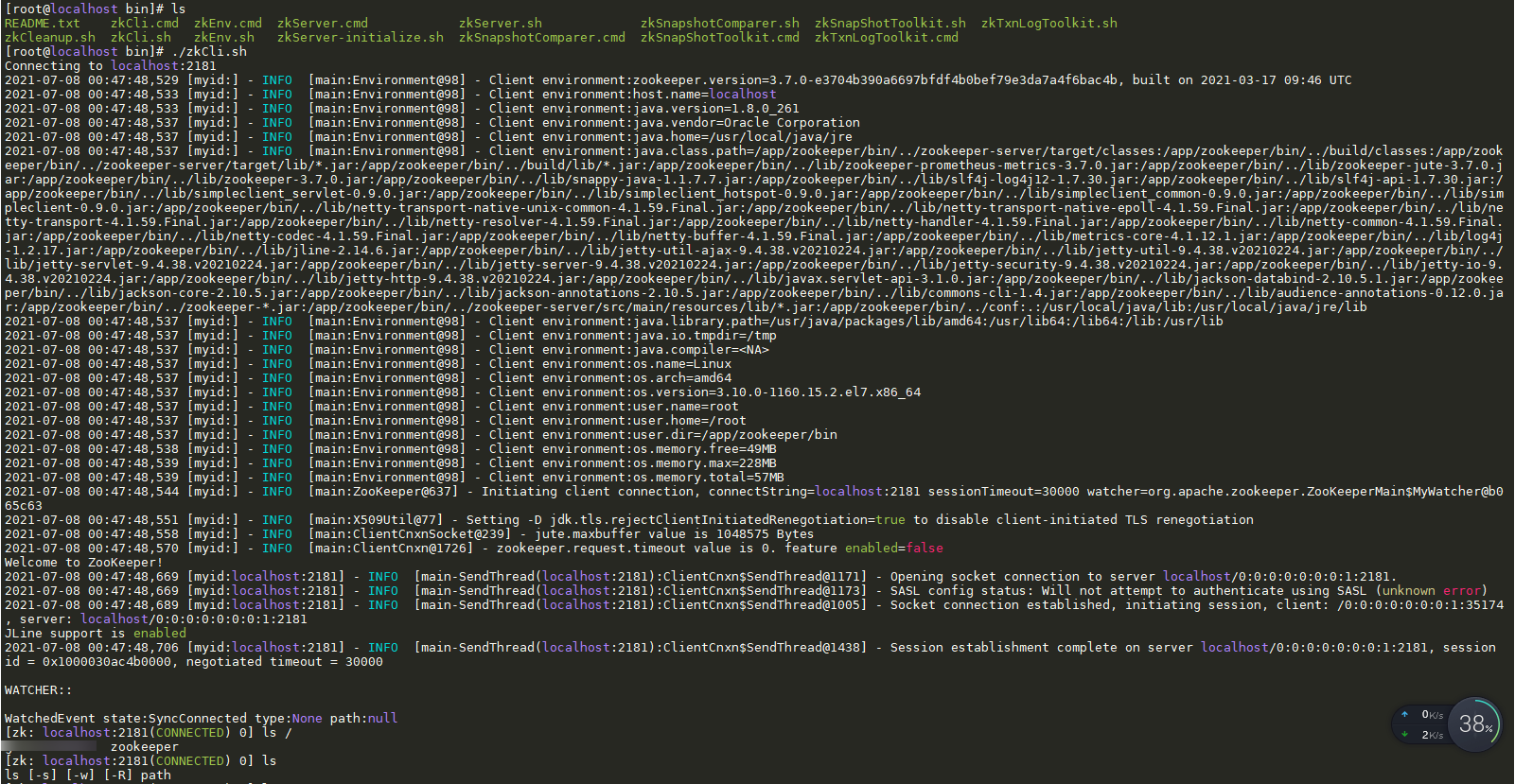The height and width of the screenshot is (784, 1515).
Task: Click the download speed arrow showing 2K/s
Action: pos(1405,734)
